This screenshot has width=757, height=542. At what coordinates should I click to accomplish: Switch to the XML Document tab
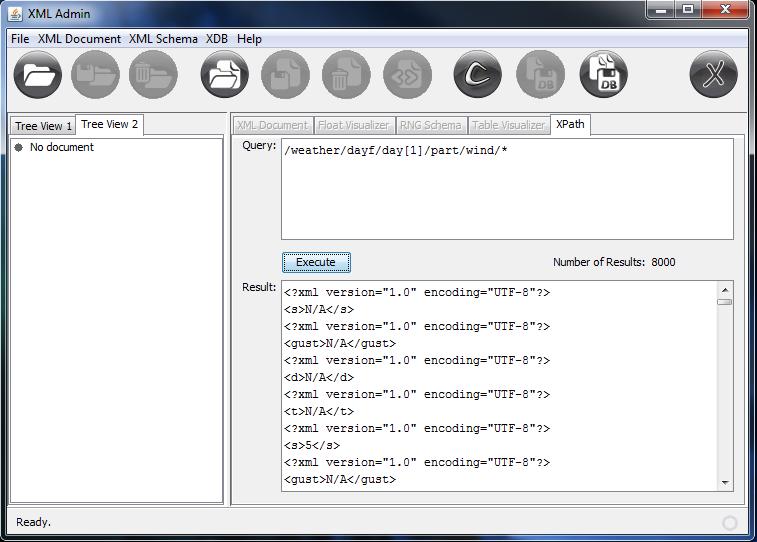pyautogui.click(x=272, y=125)
